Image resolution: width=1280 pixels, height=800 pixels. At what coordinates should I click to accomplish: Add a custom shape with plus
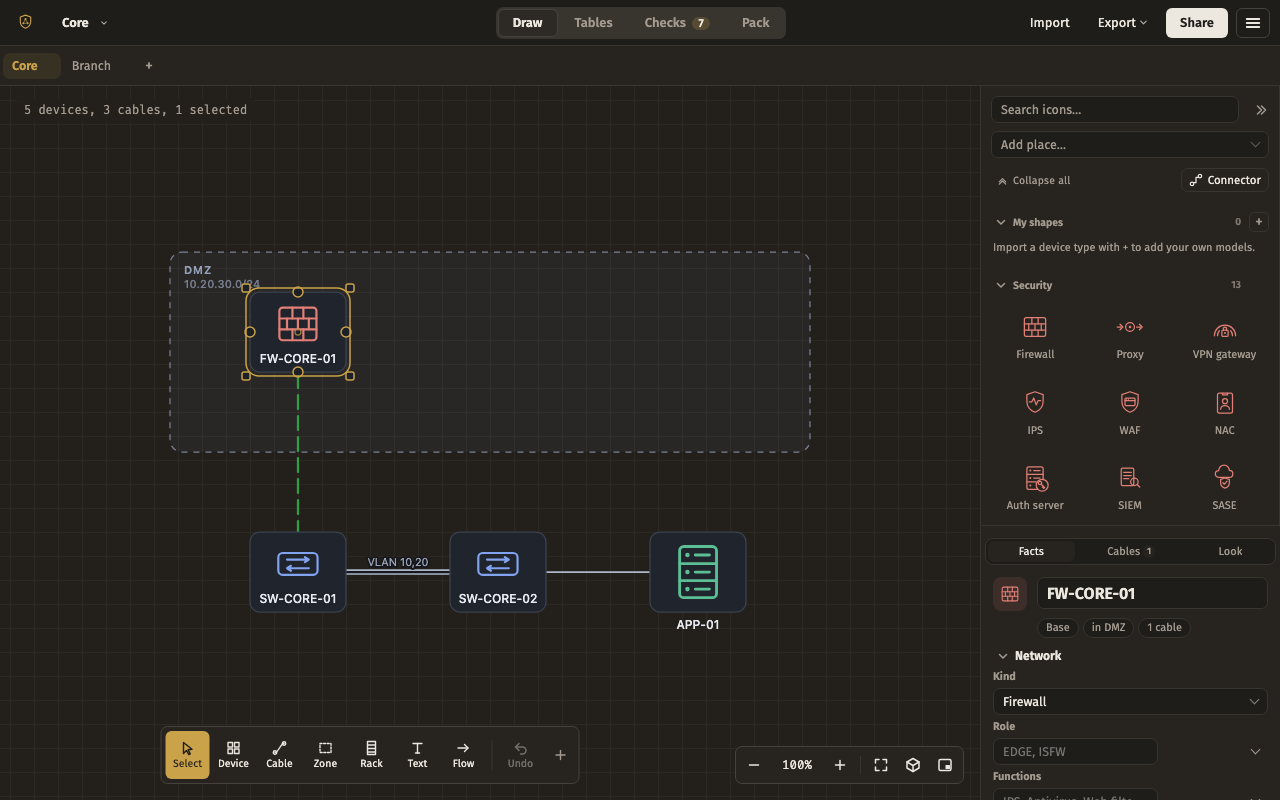tap(1259, 222)
